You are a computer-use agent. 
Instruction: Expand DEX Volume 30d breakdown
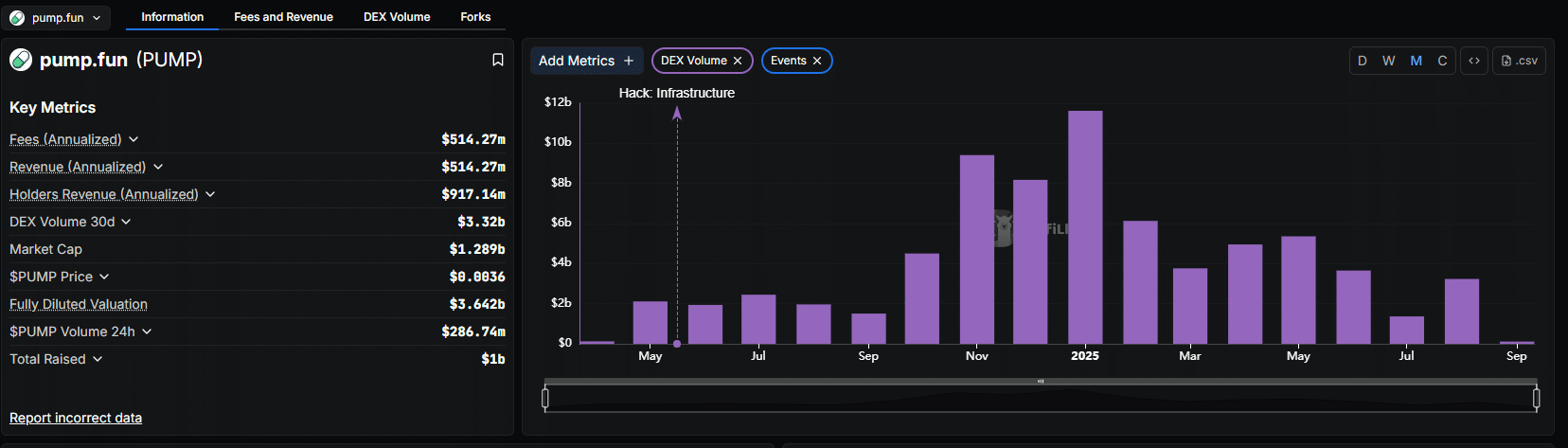coord(126,222)
